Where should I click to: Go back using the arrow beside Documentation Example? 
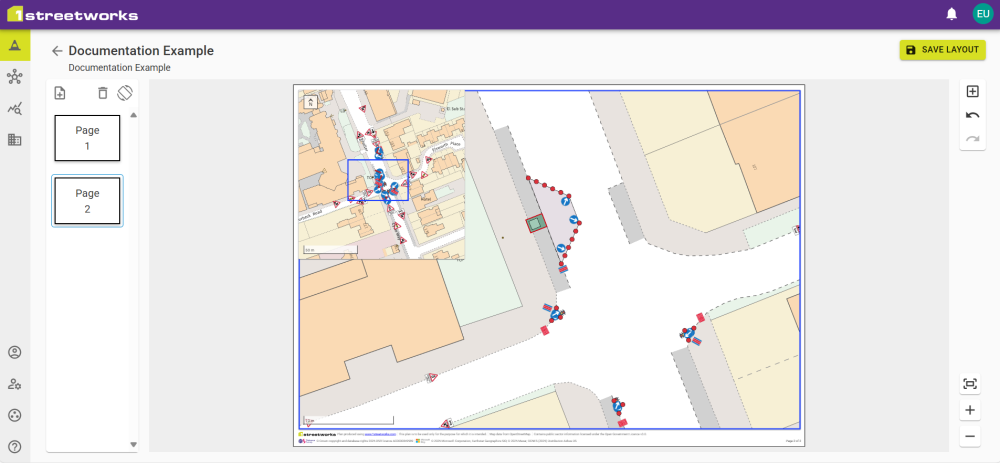[x=57, y=51]
